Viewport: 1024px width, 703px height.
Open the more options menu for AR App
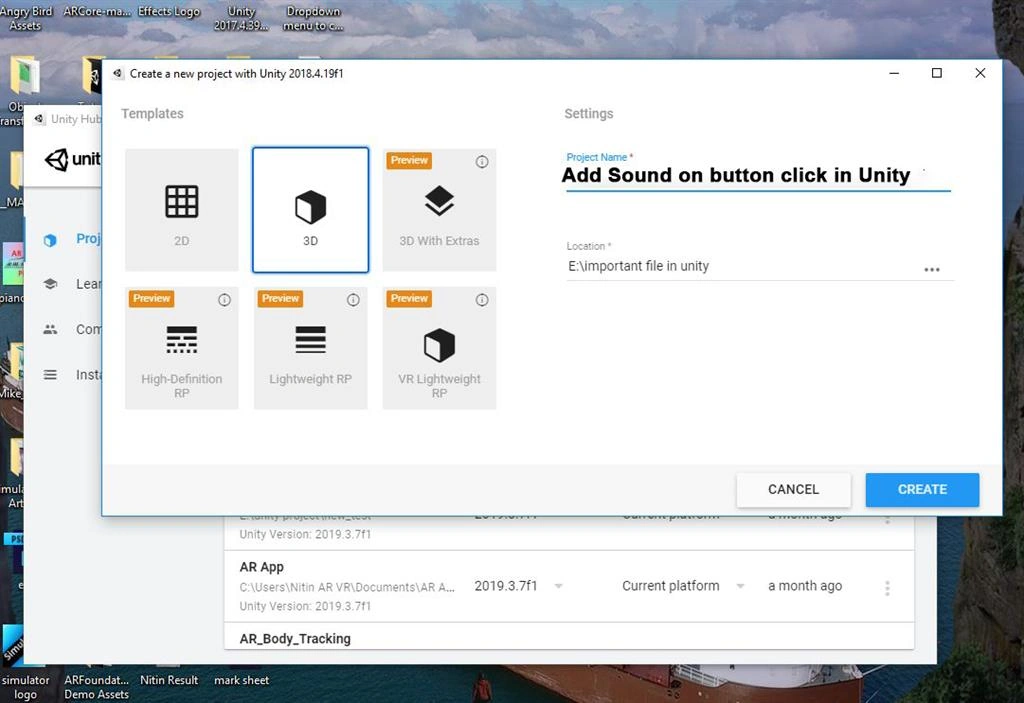pos(887,588)
